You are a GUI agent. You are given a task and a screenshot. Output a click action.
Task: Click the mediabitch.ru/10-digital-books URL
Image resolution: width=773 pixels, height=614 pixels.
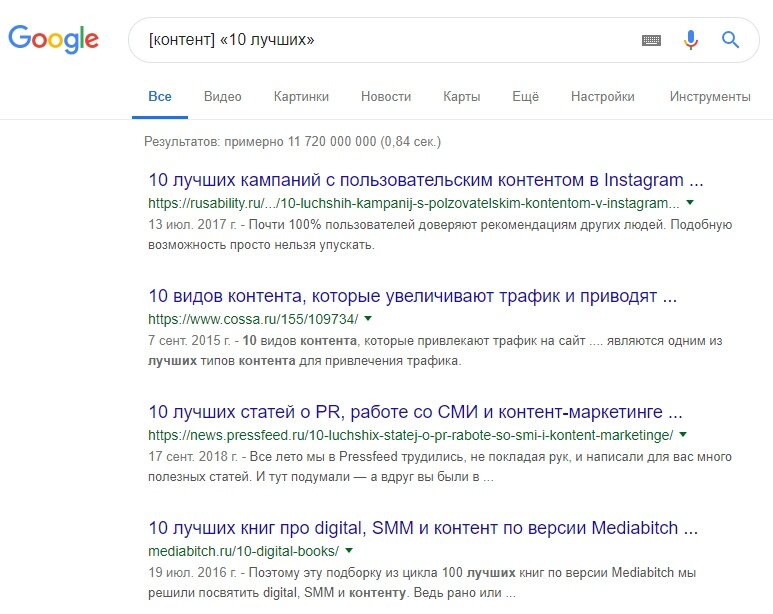tap(244, 551)
